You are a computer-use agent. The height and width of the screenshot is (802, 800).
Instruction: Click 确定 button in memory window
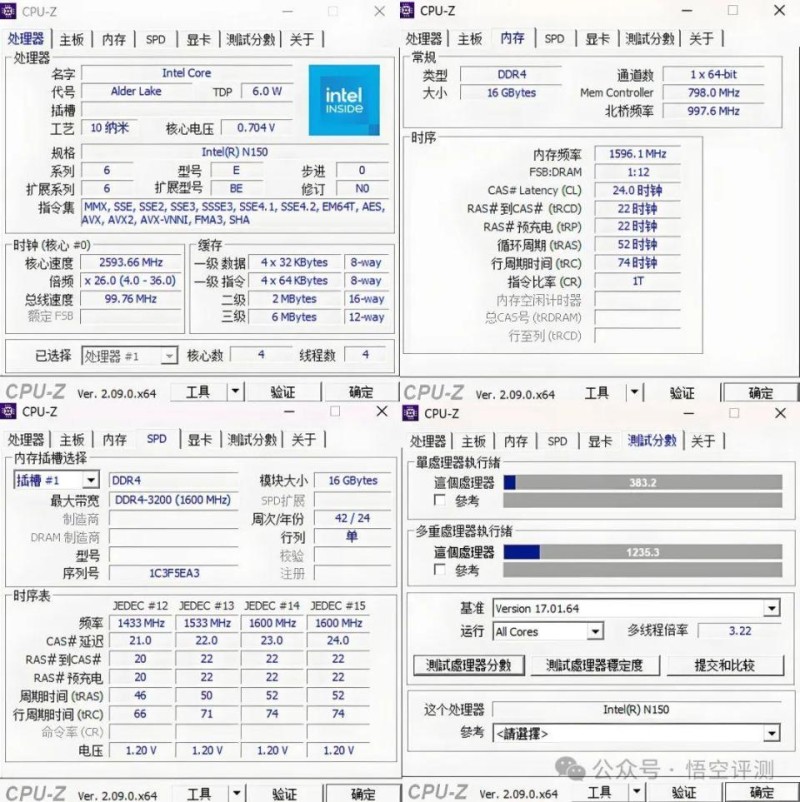pyautogui.click(x=760, y=393)
